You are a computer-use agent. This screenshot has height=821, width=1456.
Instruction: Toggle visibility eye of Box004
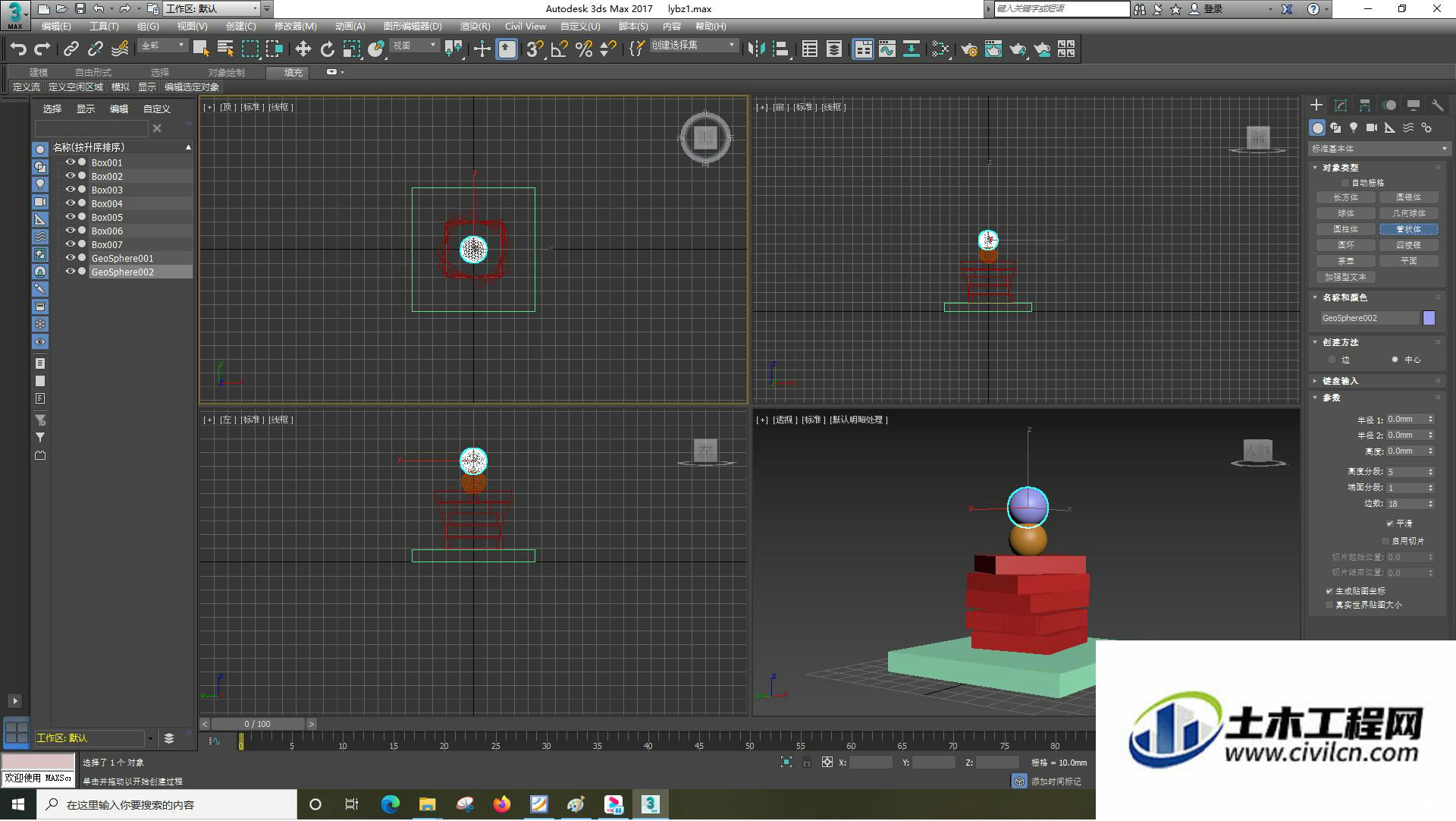(71, 203)
